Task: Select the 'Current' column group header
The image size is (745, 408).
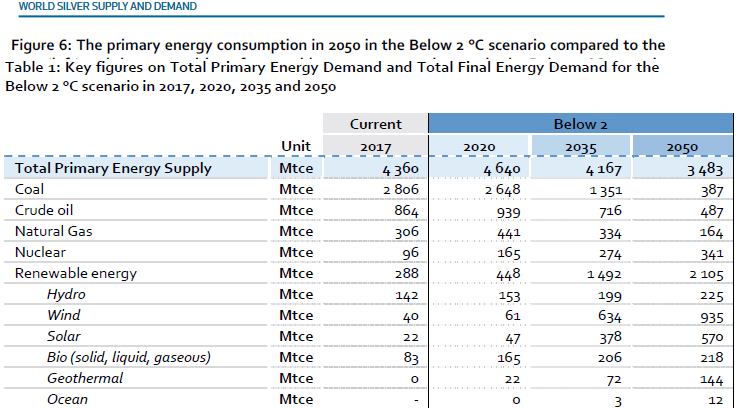Action: (375, 125)
